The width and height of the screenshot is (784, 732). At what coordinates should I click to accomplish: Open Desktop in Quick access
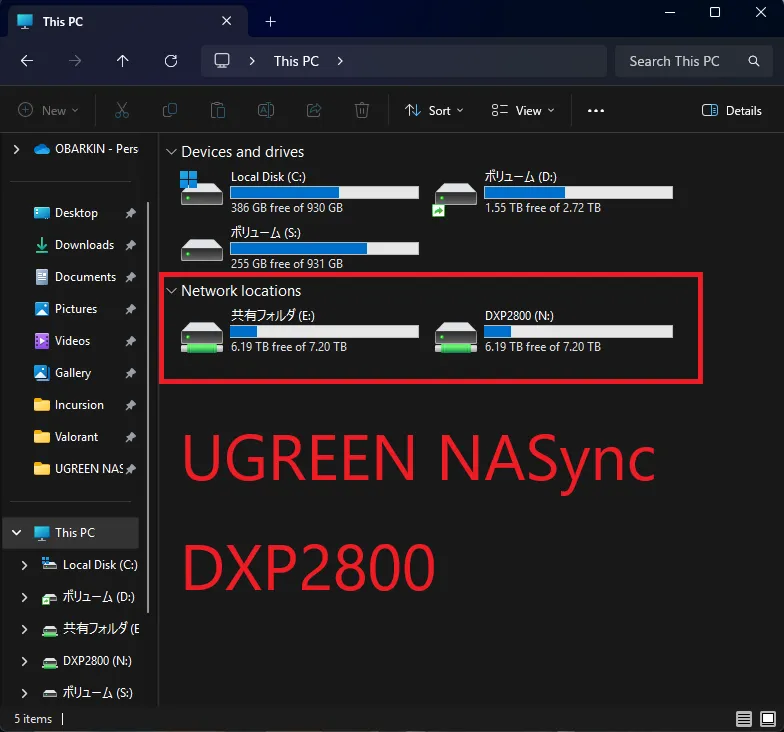click(x=76, y=213)
